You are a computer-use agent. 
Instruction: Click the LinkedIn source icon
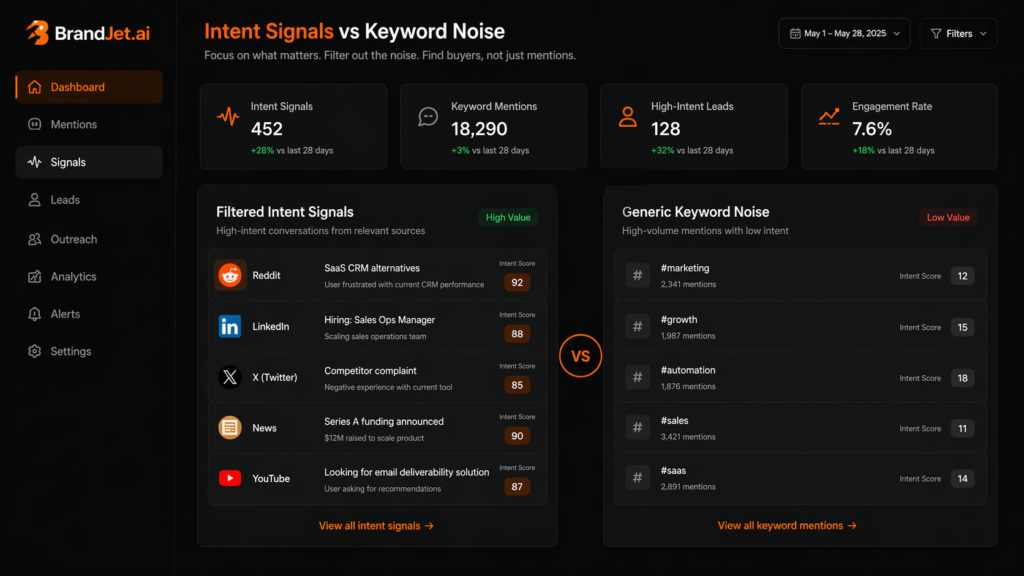(x=230, y=327)
